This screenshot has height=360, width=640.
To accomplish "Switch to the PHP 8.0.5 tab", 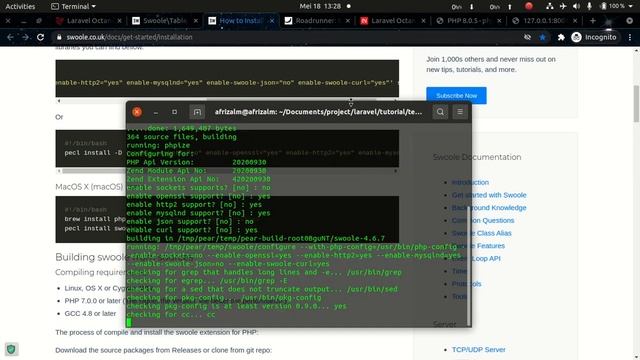I will (x=469, y=20).
